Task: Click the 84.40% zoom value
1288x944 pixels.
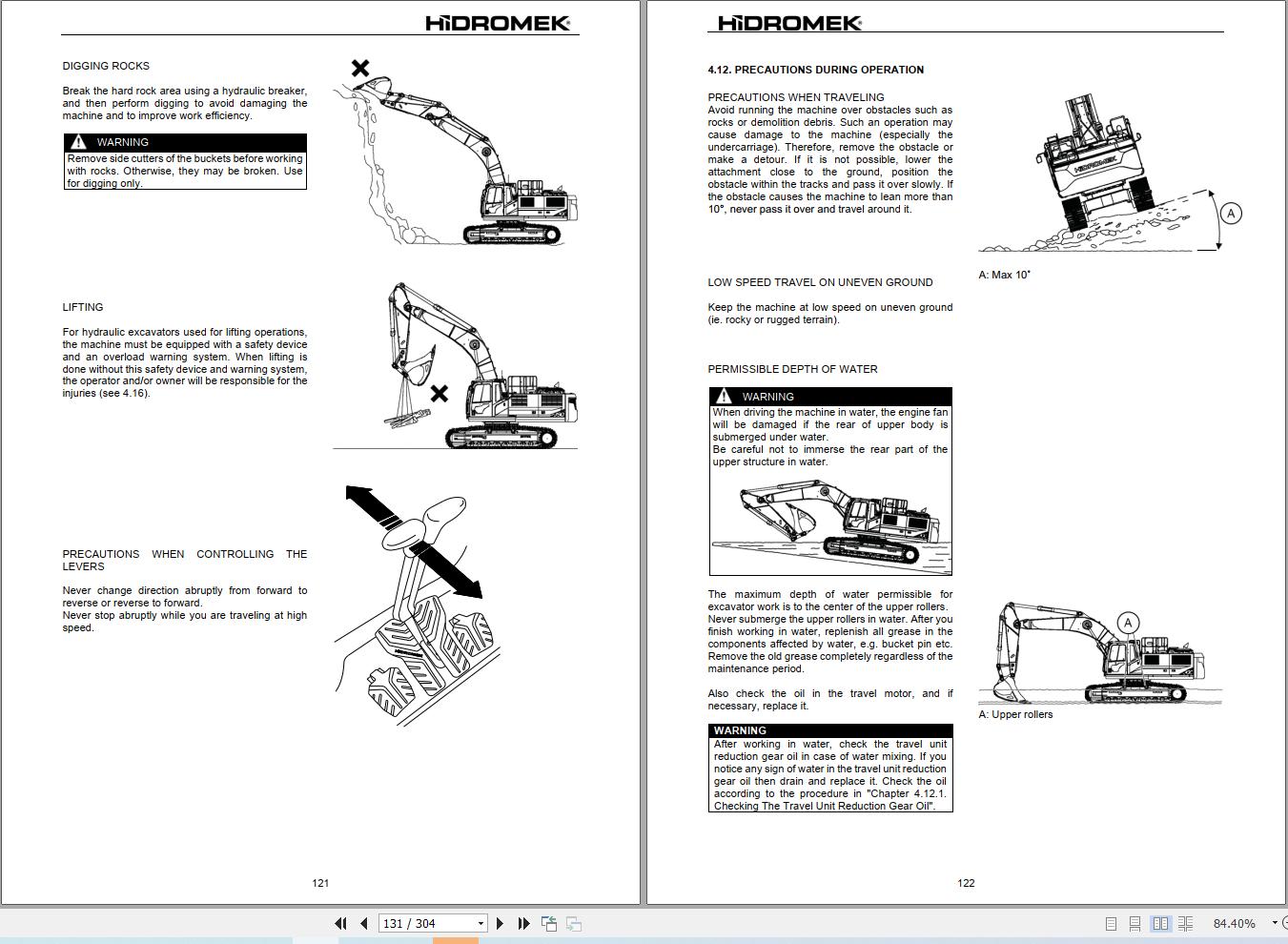Action: click(x=1234, y=923)
